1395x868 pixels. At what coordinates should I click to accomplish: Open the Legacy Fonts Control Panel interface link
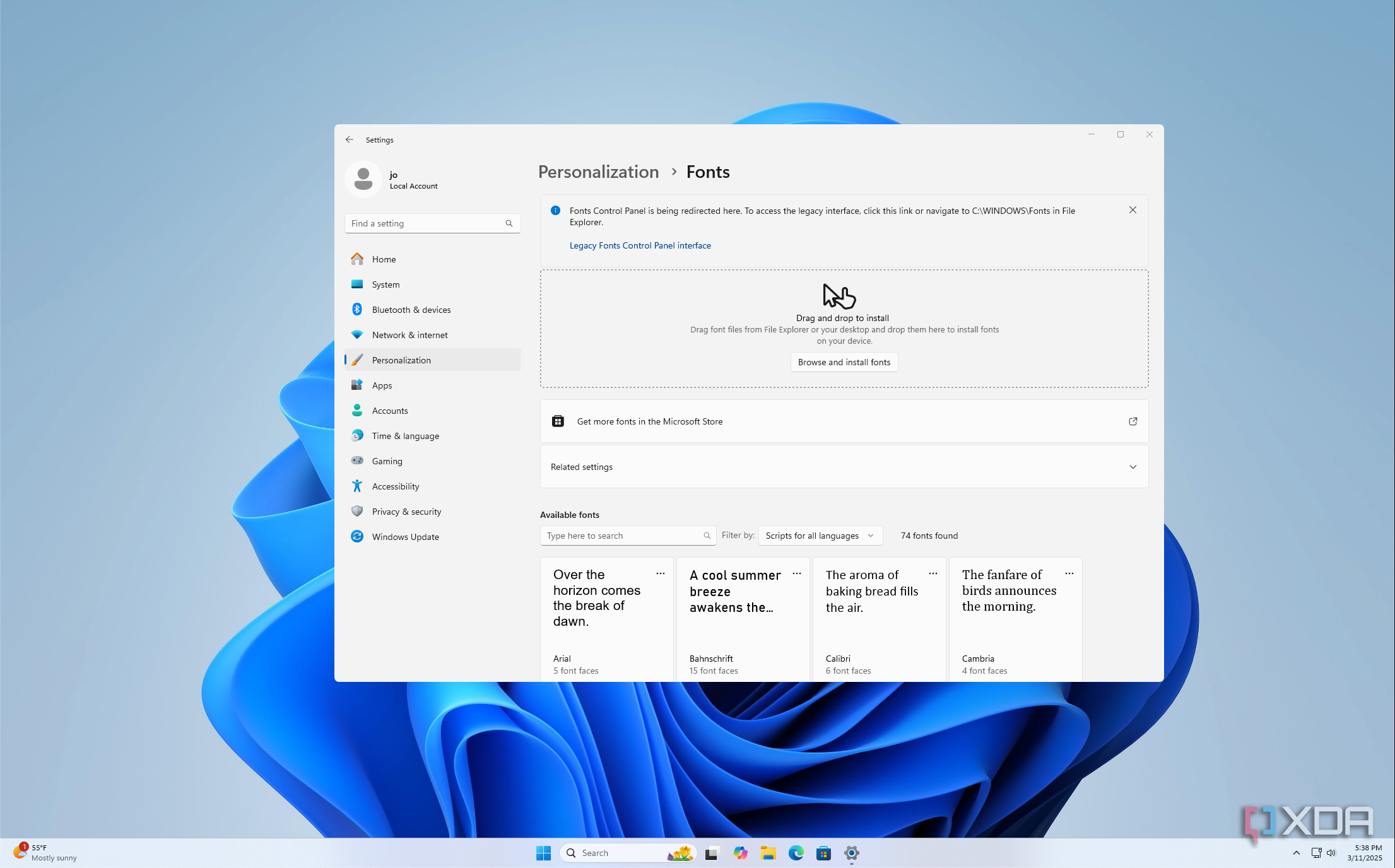(x=640, y=245)
